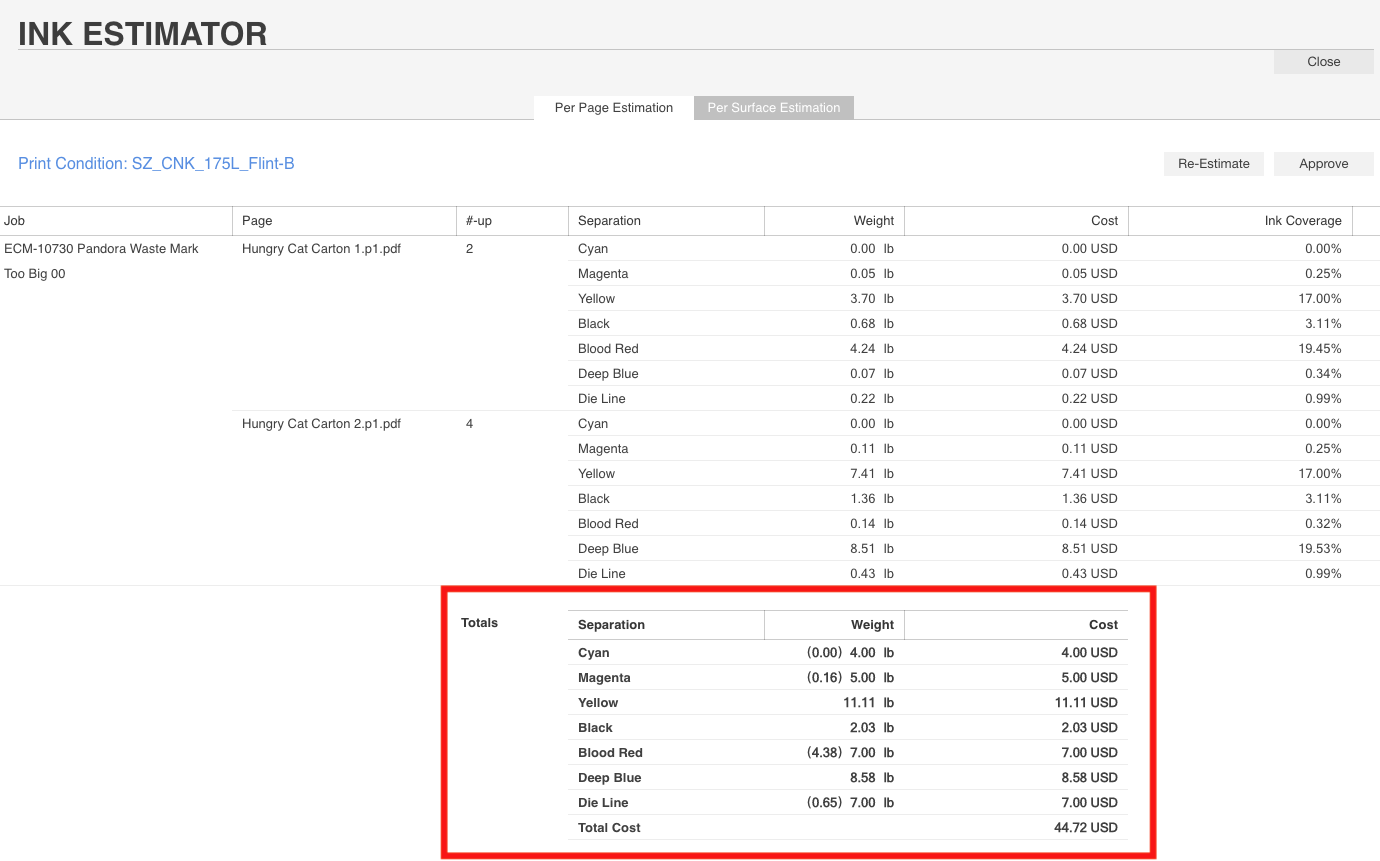Click #-up value 4 for Carton 2
This screenshot has height=861, width=1380.
coord(470,424)
